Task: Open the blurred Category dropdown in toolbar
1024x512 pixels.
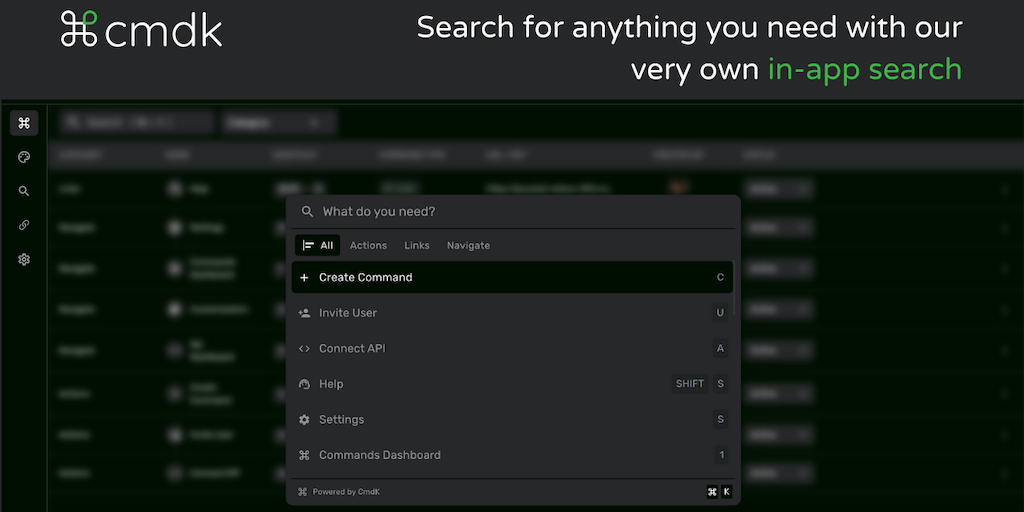Action: point(279,123)
